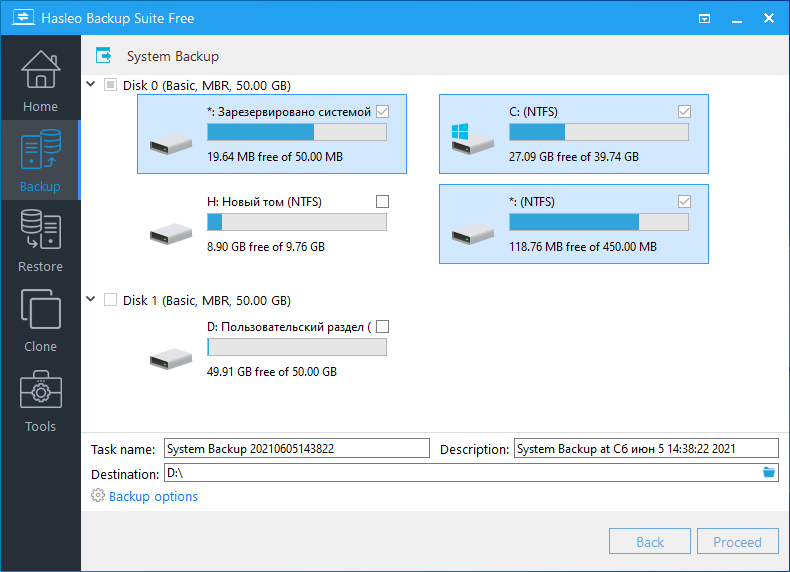
Task: Click "27.09 GB free of 39.74 GB" text
Action: pyautogui.click(x=574, y=157)
